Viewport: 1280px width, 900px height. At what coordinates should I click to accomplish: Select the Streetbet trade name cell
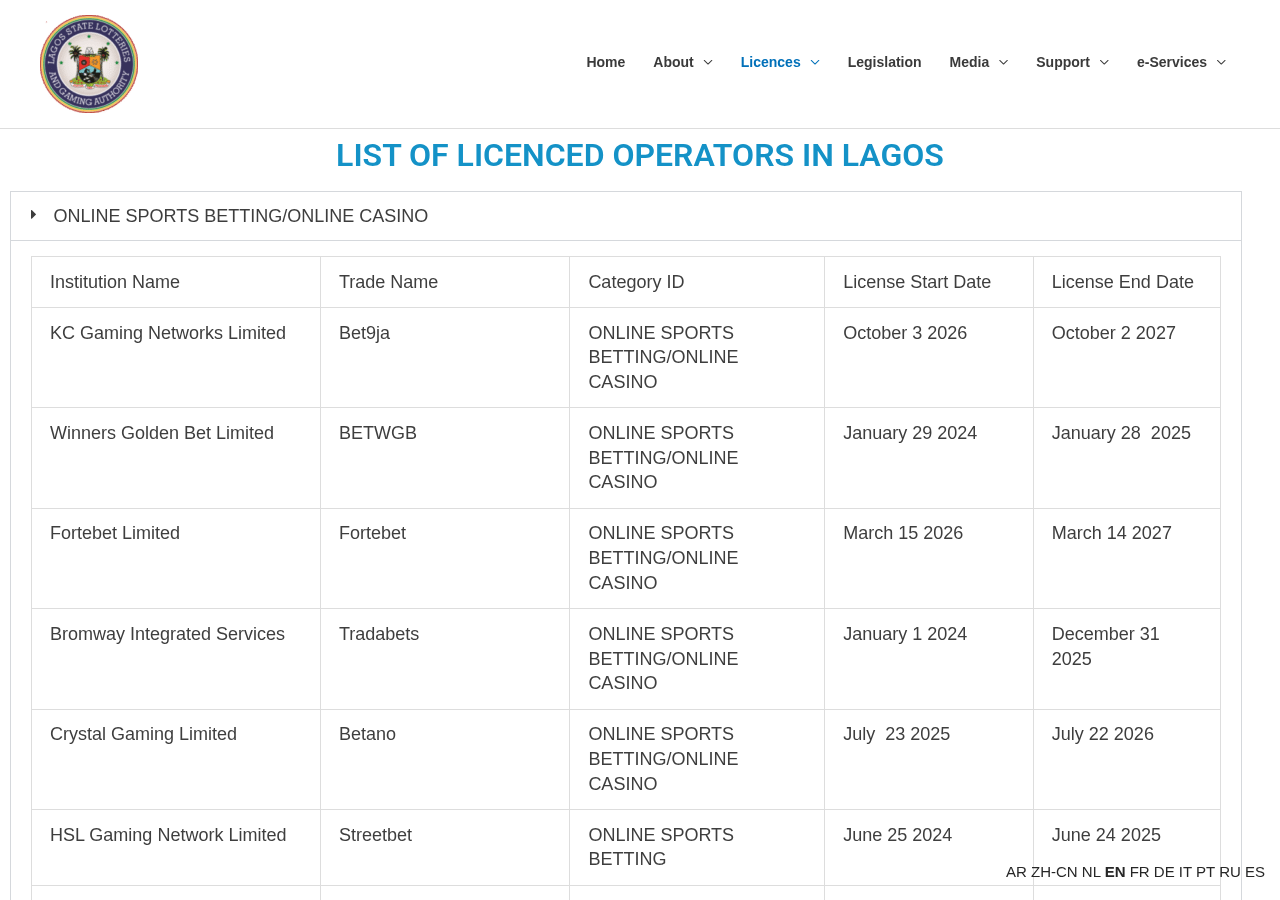(445, 847)
